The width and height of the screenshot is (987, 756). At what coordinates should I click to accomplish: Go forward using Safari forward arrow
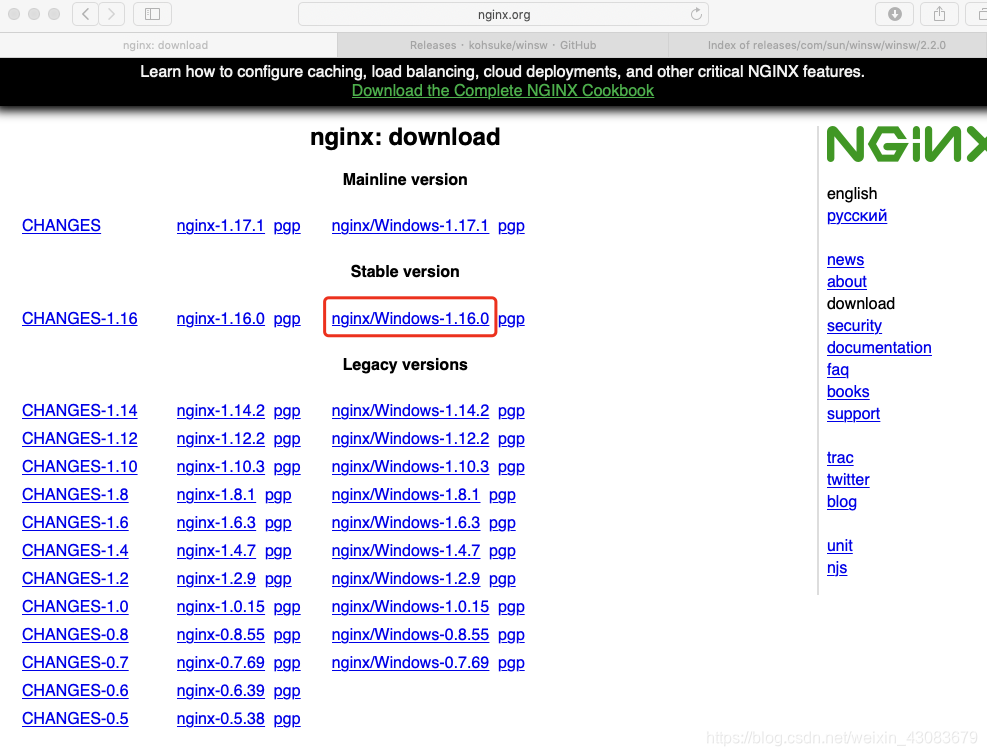tap(111, 14)
